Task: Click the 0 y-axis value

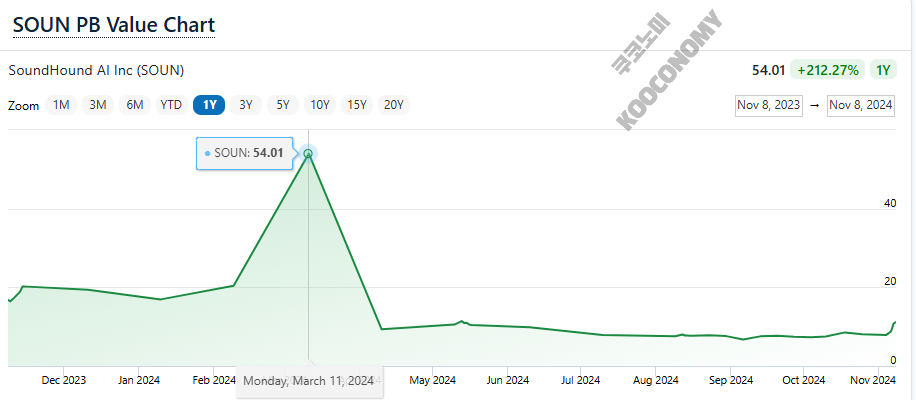Action: 893,360
